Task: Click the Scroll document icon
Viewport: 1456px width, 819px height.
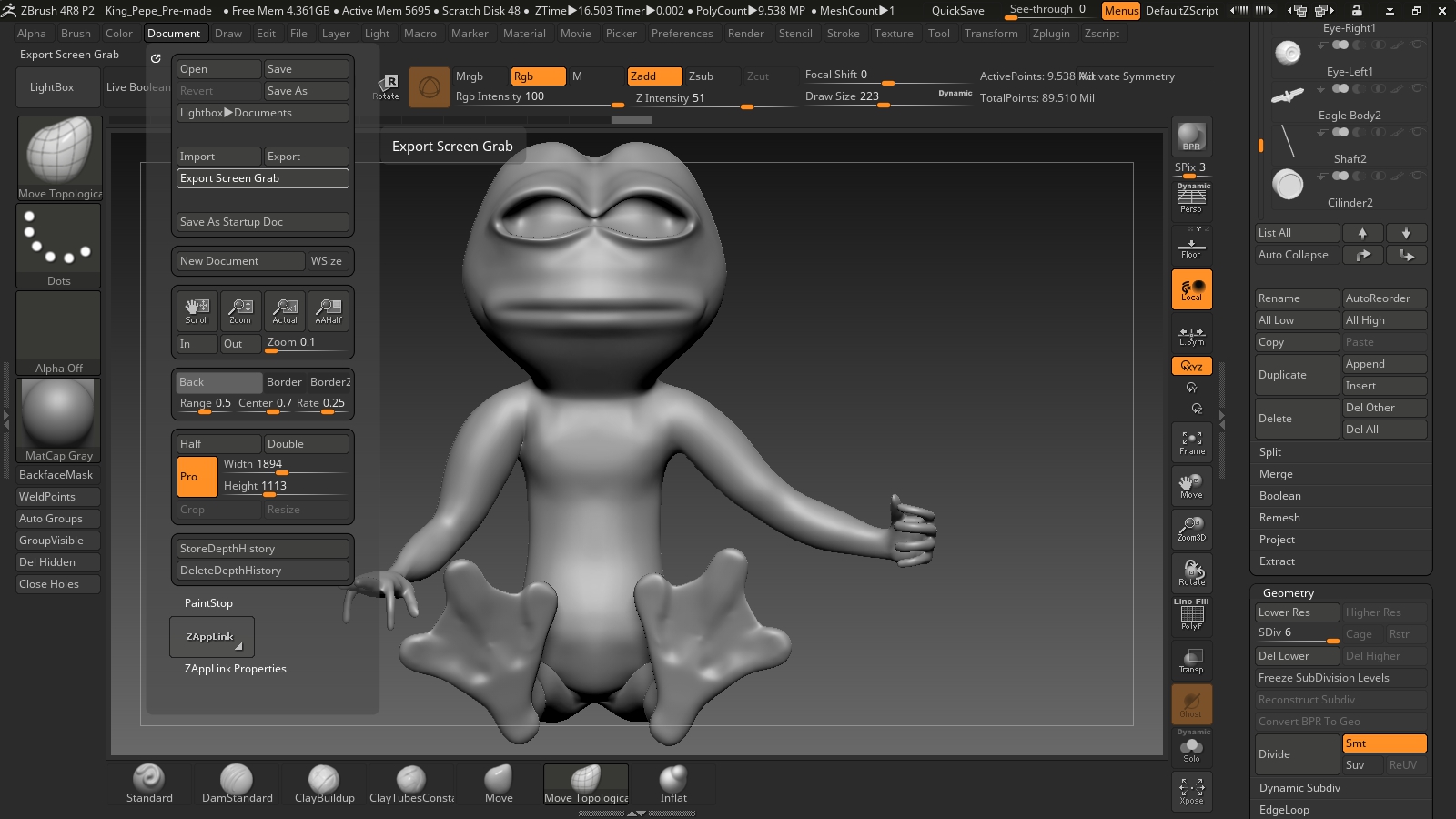Action: tap(197, 311)
